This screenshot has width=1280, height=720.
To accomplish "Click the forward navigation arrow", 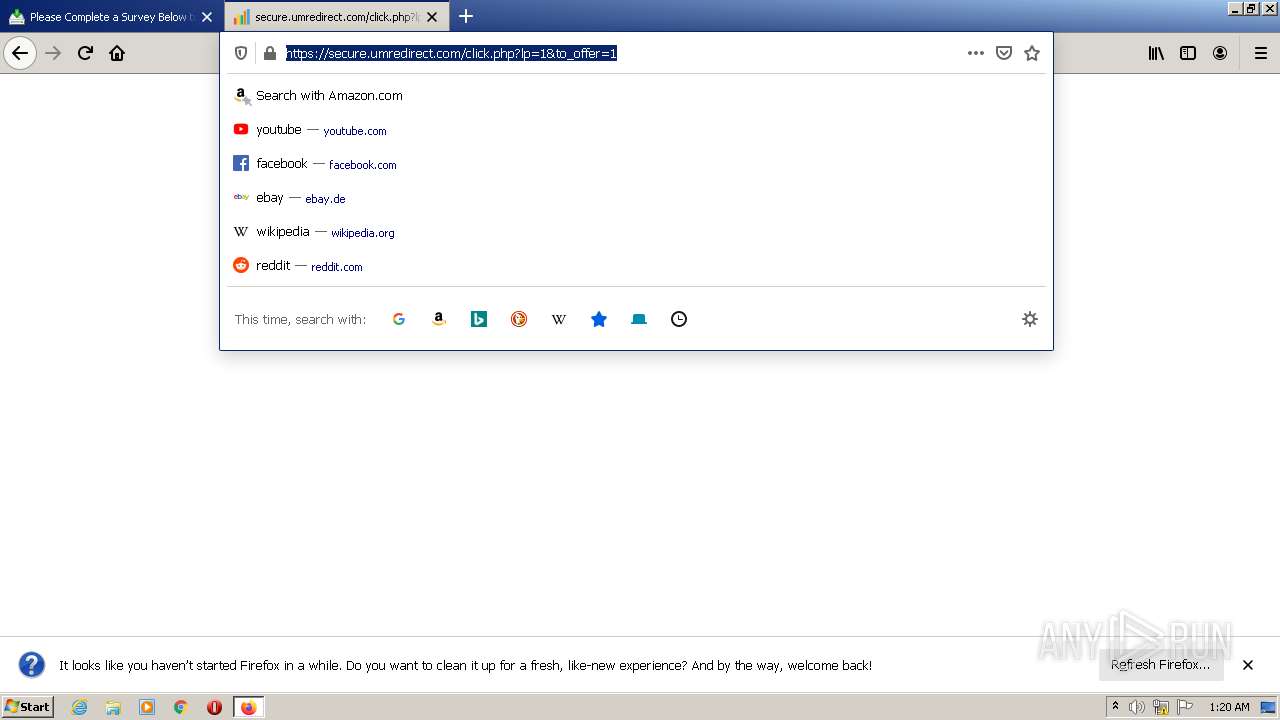I will click(54, 53).
